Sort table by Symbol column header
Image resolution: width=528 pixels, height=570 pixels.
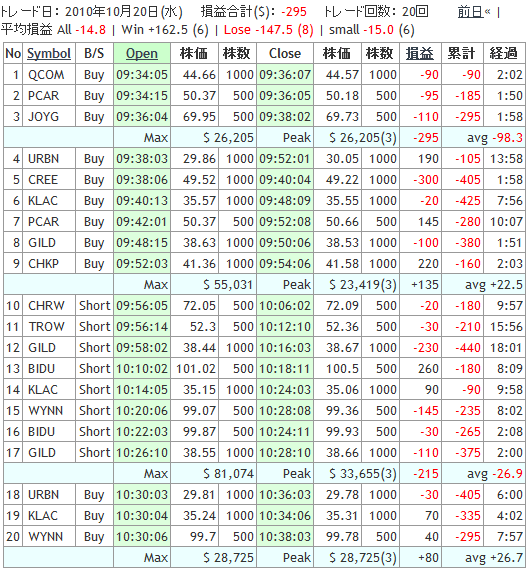[x=49, y=53]
